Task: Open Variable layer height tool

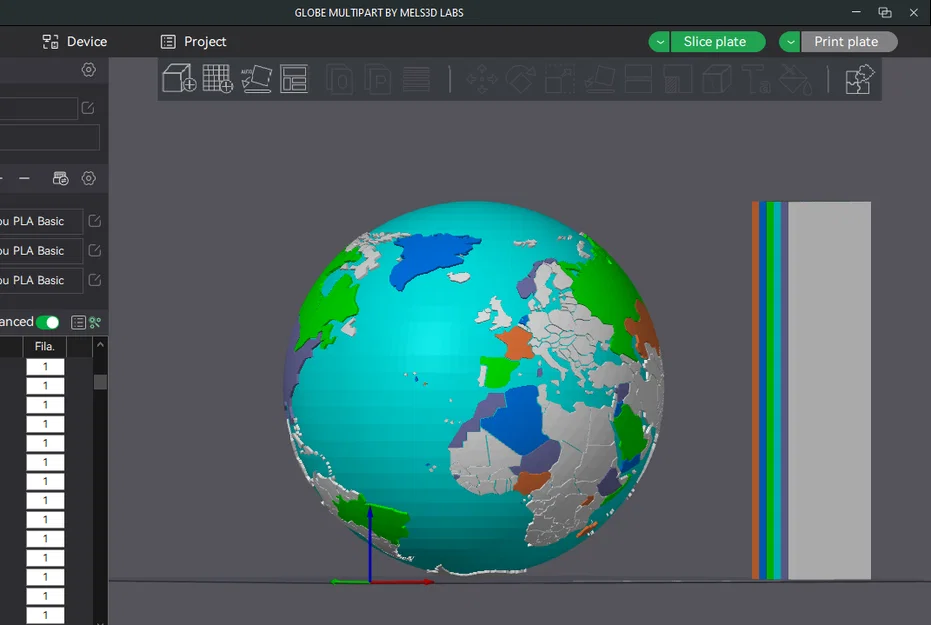Action: (416, 79)
